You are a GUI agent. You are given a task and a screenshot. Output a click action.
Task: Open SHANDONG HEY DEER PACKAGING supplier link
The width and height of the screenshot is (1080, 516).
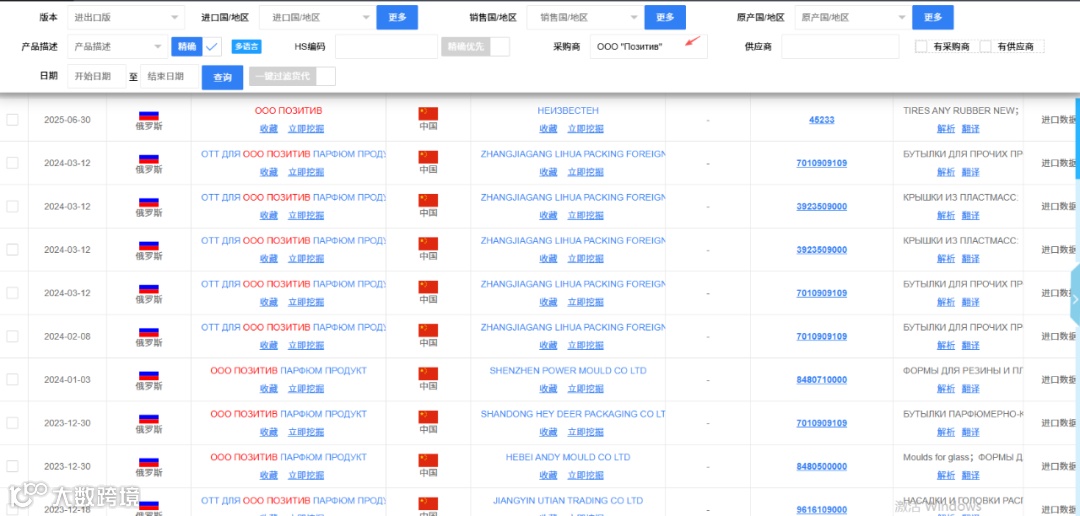[573, 414]
